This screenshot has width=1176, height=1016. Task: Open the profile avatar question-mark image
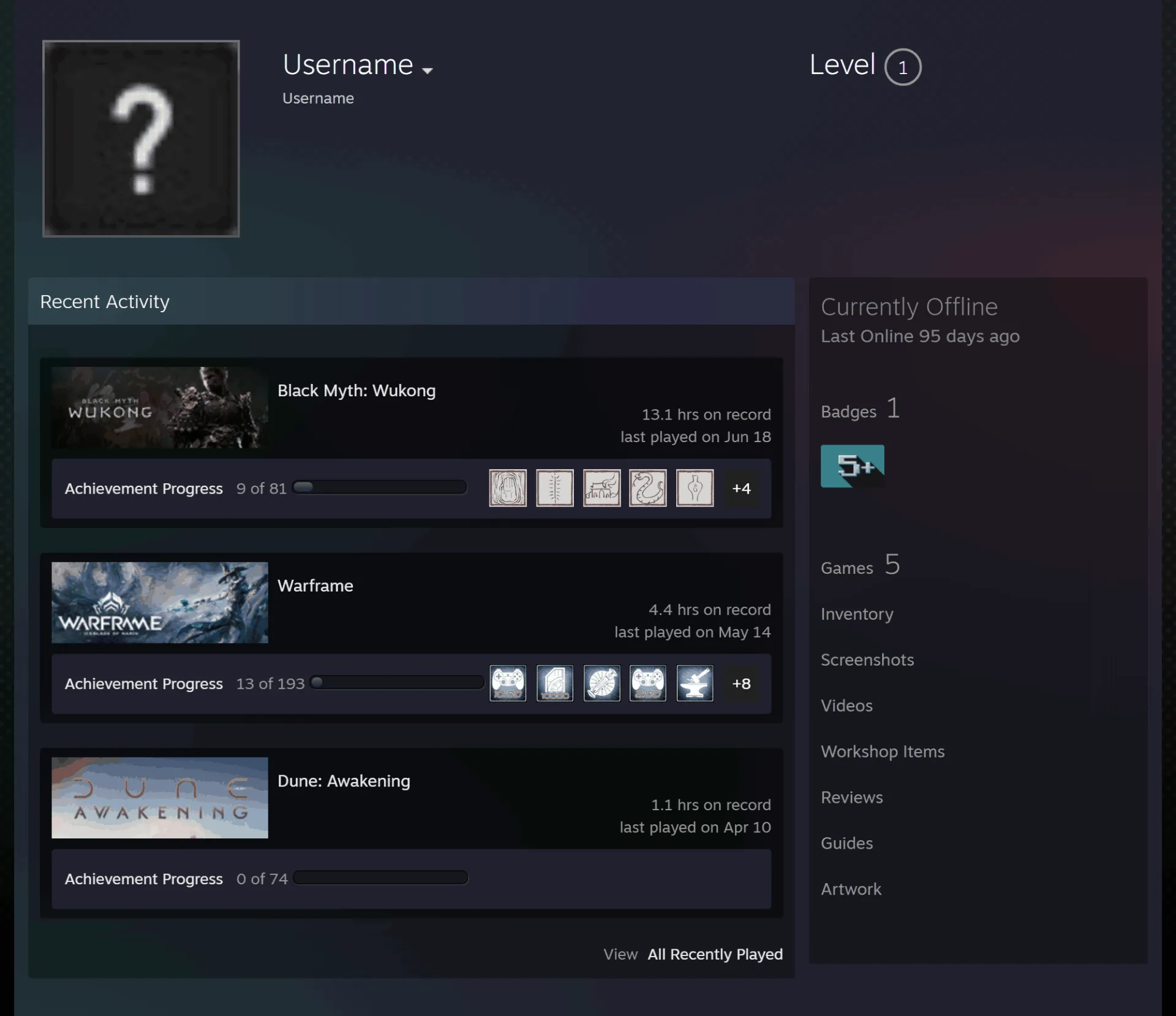pyautogui.click(x=141, y=138)
